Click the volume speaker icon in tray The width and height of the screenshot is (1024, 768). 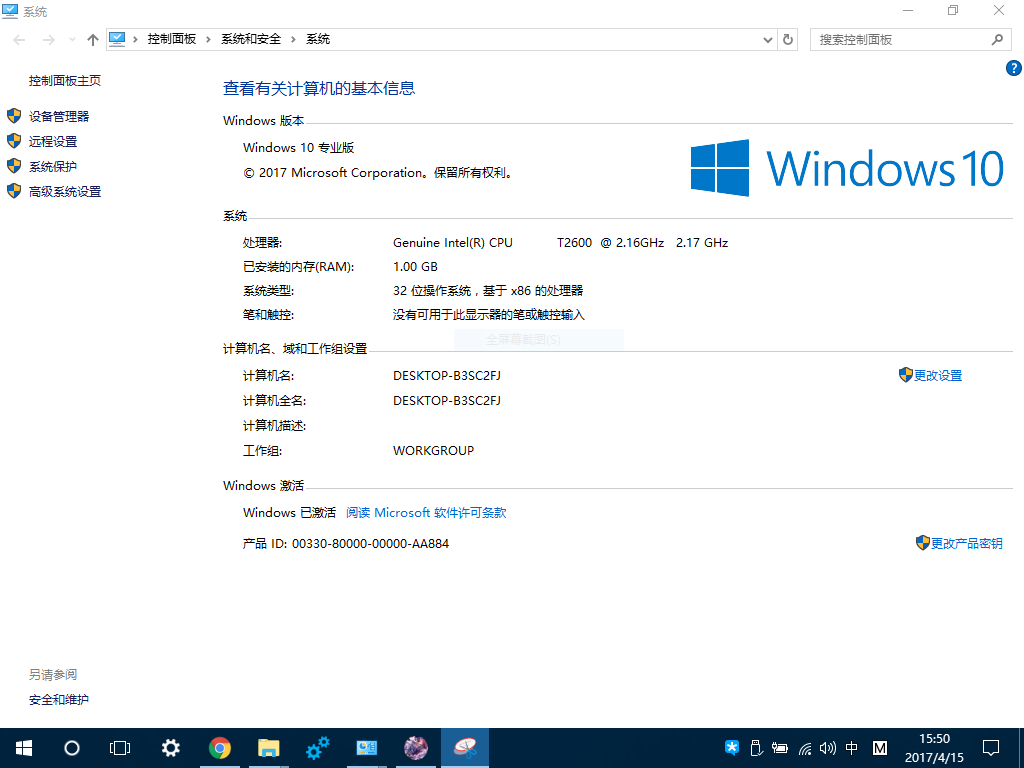point(827,748)
